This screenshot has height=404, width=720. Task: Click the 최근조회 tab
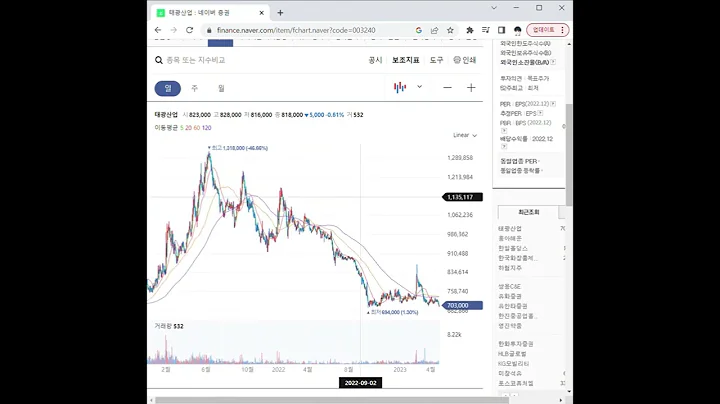coord(529,212)
